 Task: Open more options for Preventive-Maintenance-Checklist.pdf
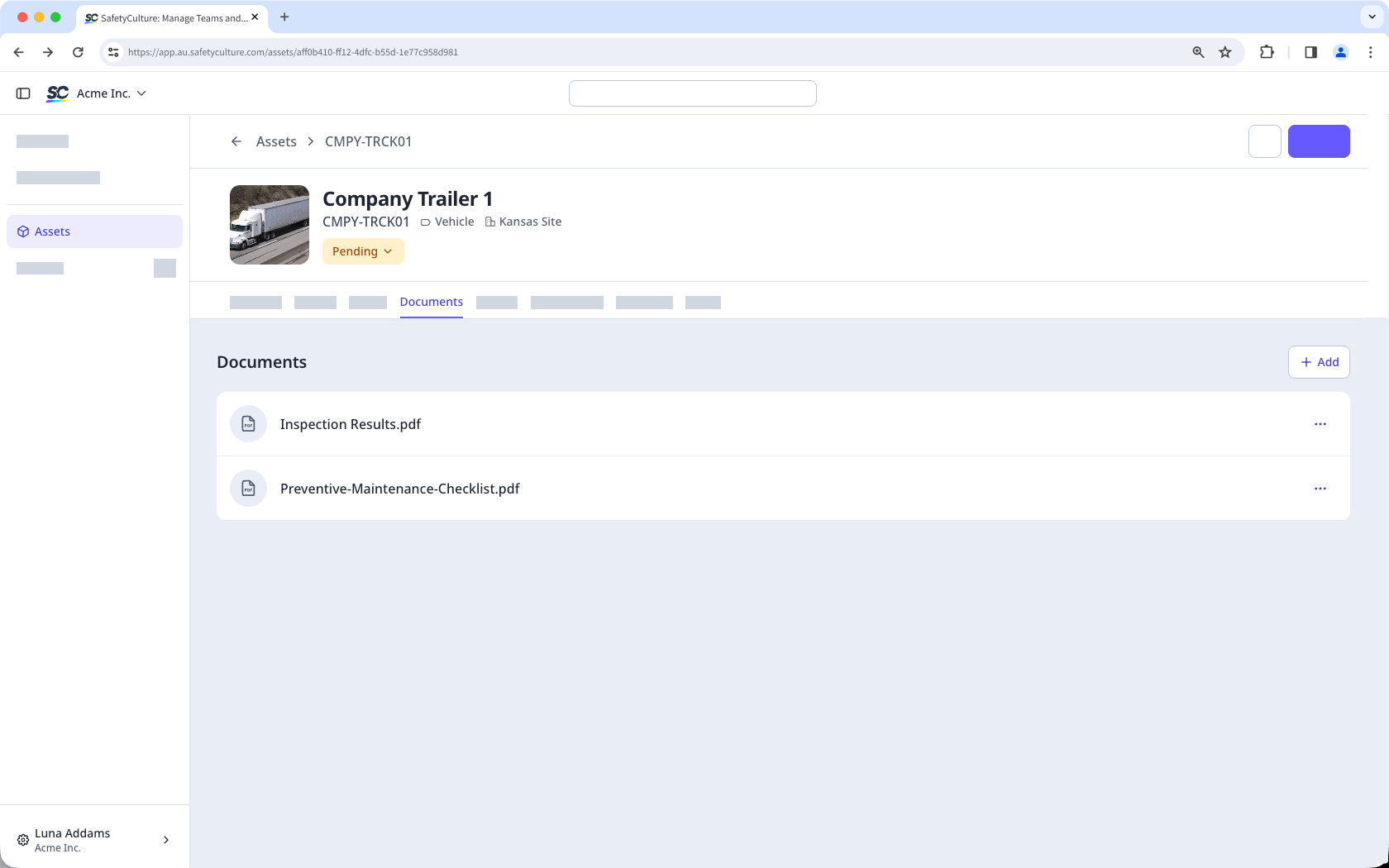[1320, 489]
